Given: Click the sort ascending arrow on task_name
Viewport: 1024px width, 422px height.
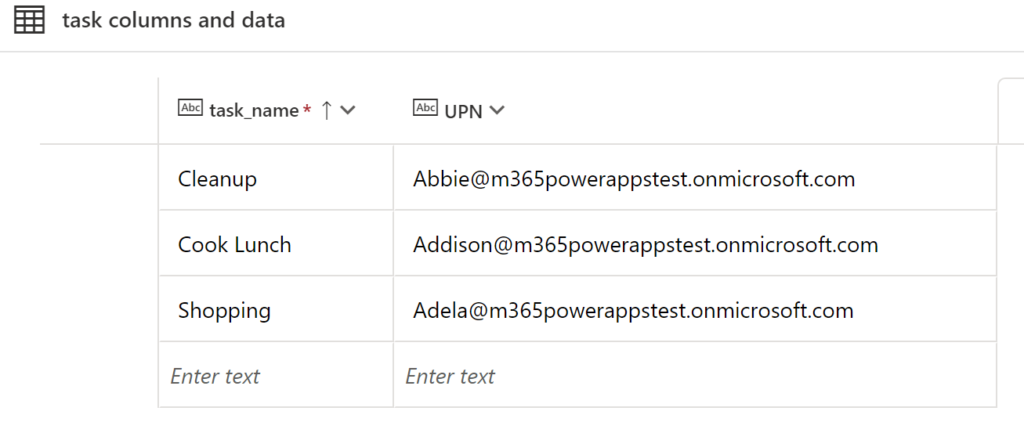Looking at the screenshot, I should (x=326, y=111).
